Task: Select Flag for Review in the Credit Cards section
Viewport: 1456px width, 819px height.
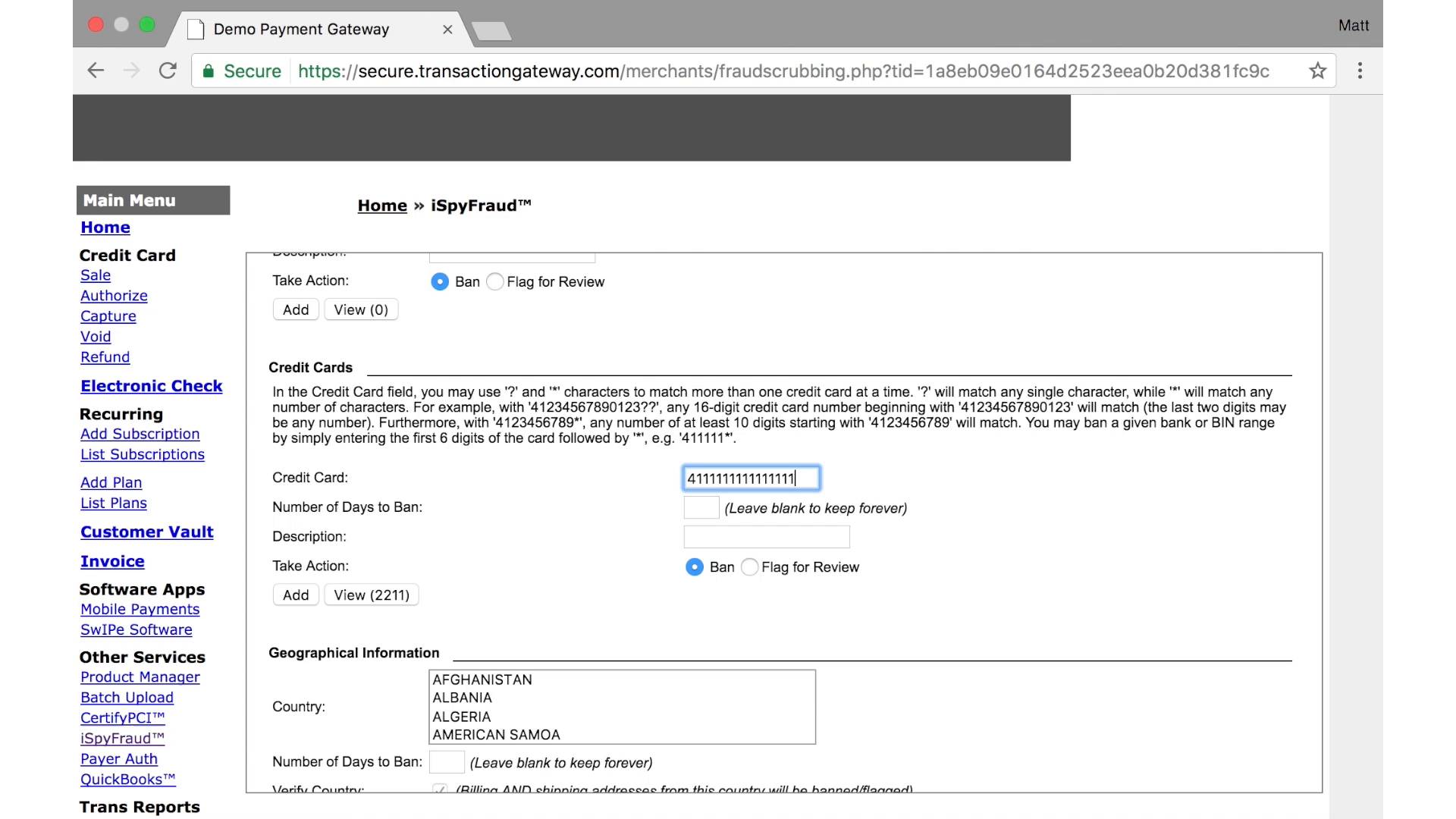Action: coord(749,567)
